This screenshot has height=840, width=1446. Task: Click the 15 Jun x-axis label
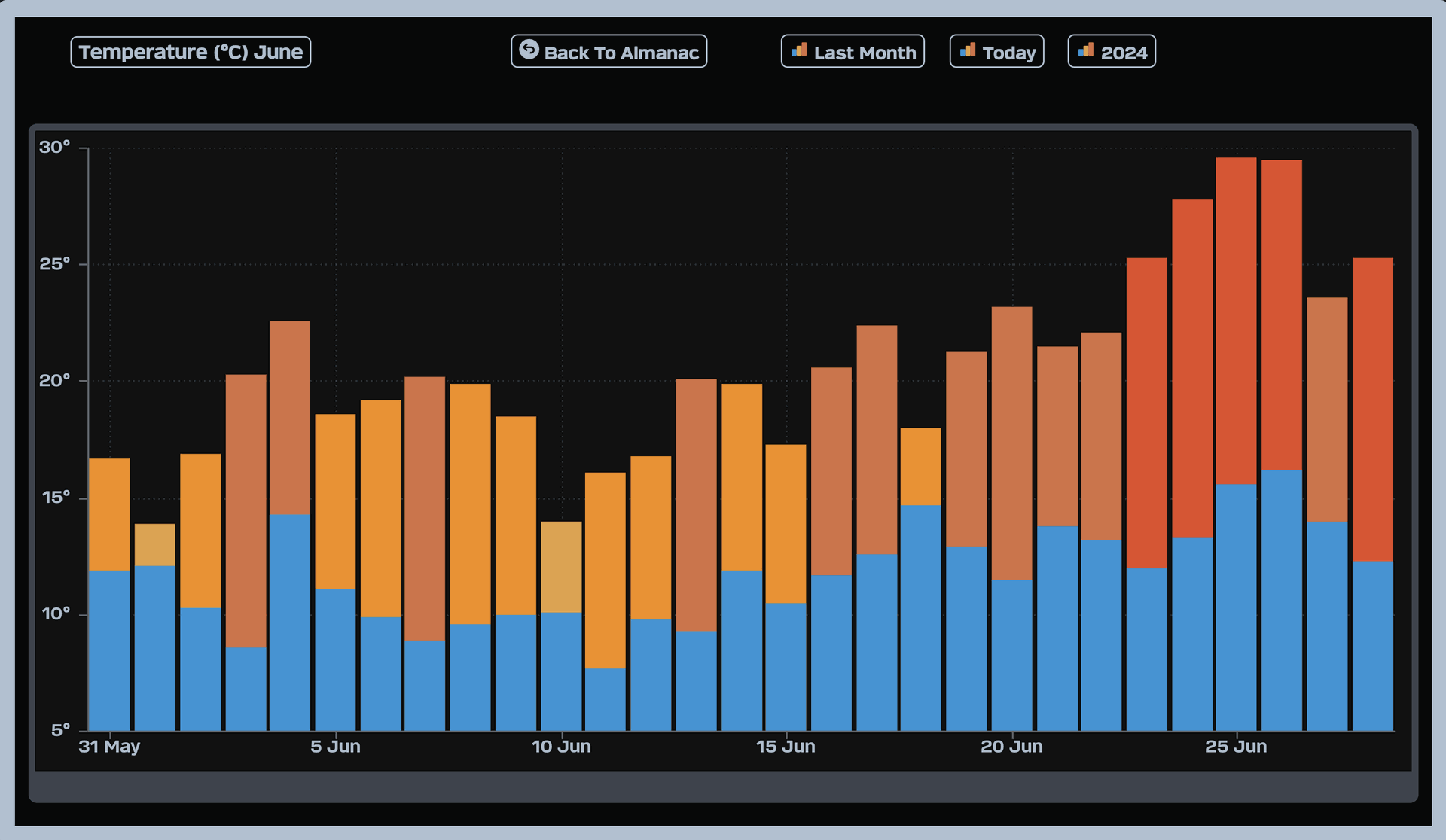pyautogui.click(x=786, y=747)
